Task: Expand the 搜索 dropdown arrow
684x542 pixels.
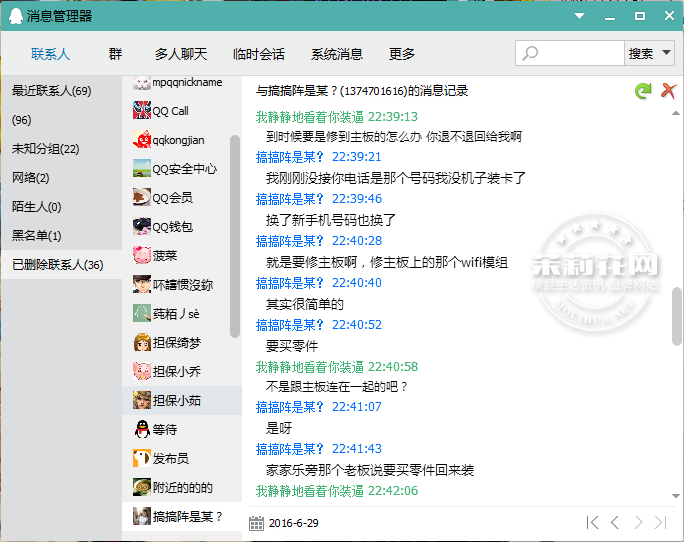Action: pyautogui.click(x=666, y=53)
